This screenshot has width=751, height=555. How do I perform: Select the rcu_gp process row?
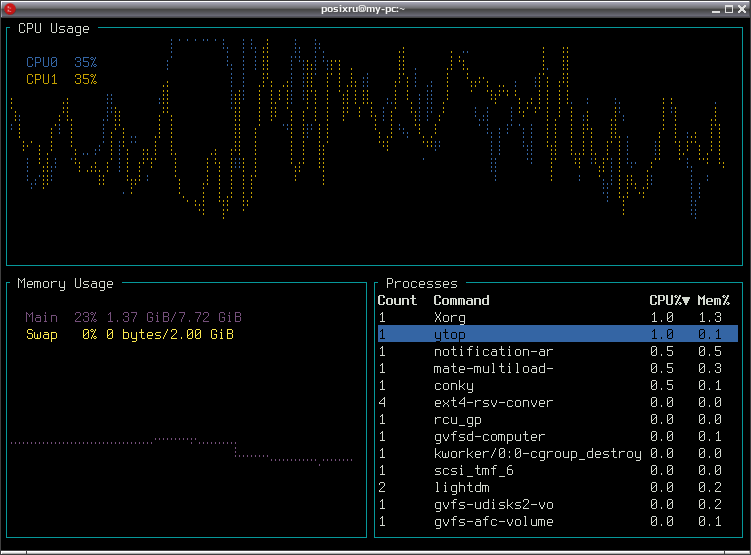[558, 419]
